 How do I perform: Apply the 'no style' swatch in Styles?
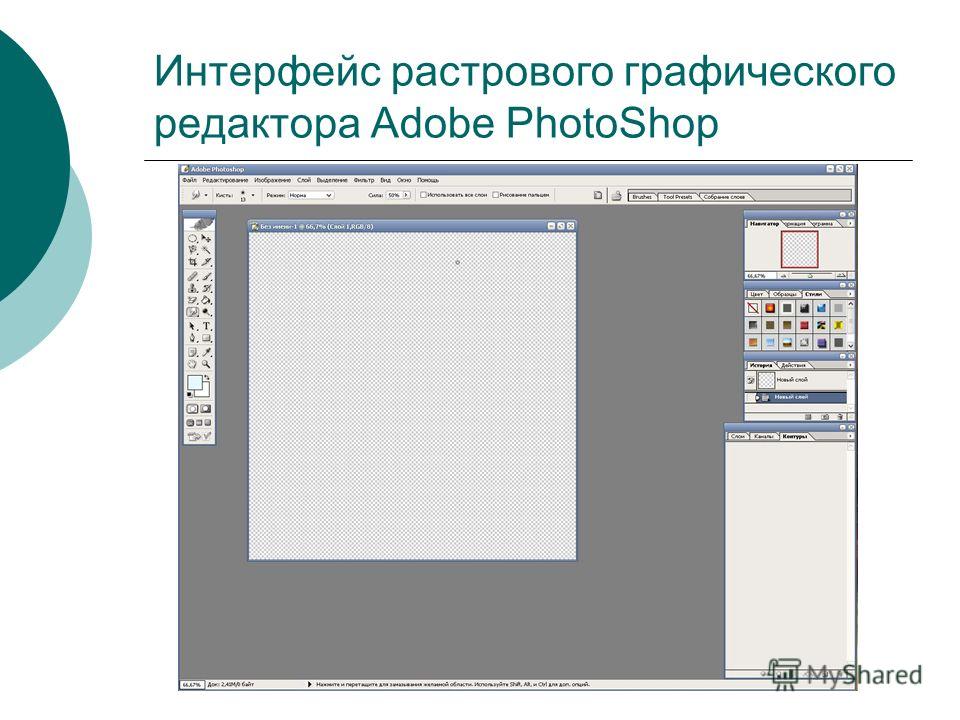tap(753, 308)
